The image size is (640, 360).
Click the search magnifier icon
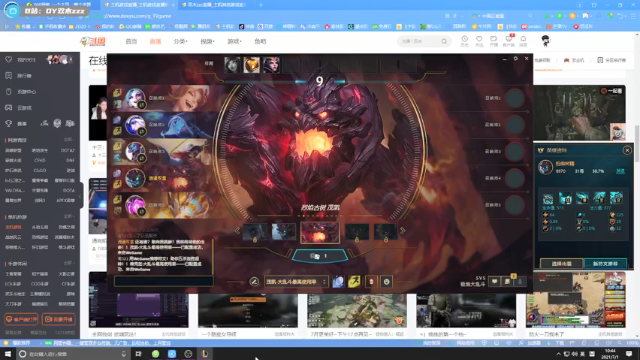pyautogui.click(x=444, y=41)
